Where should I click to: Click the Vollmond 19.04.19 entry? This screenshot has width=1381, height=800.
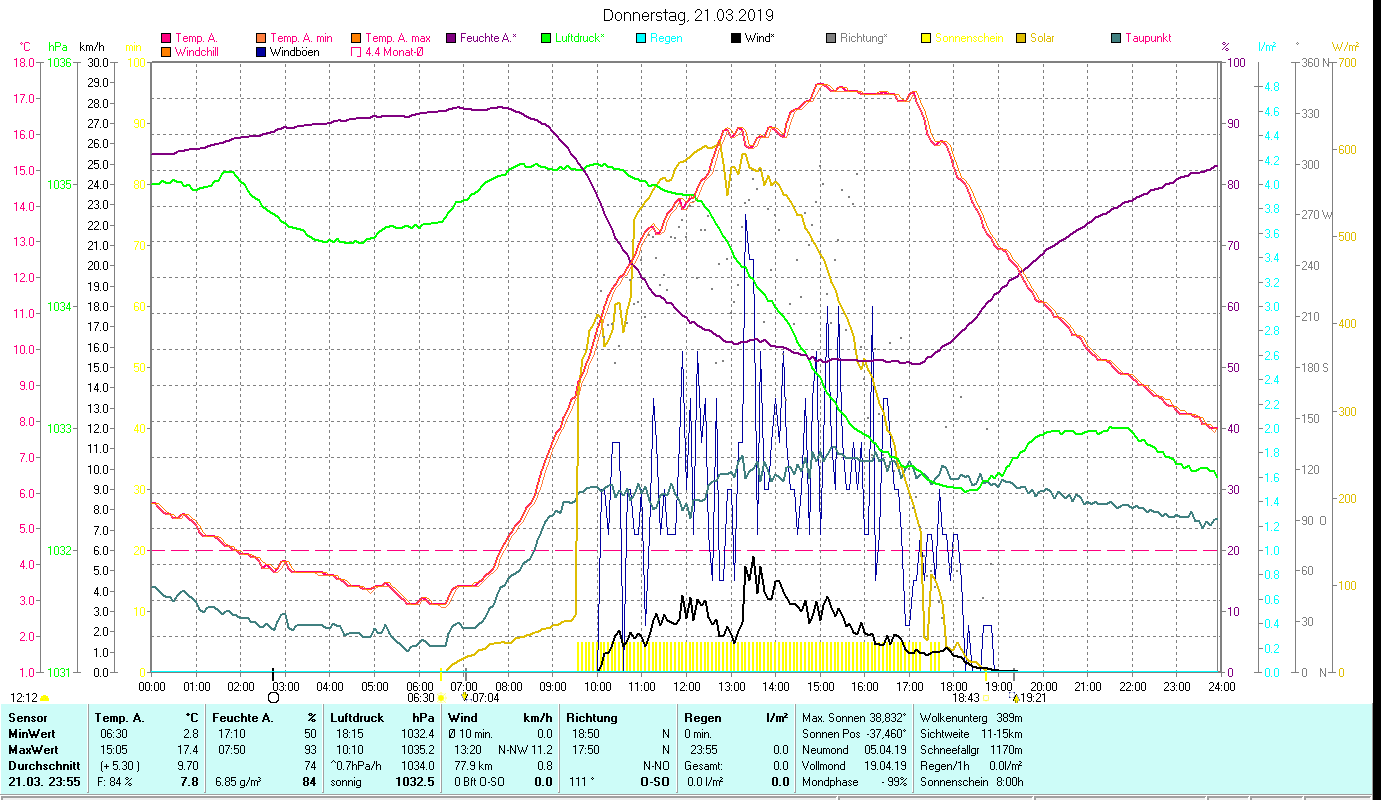tap(855, 765)
